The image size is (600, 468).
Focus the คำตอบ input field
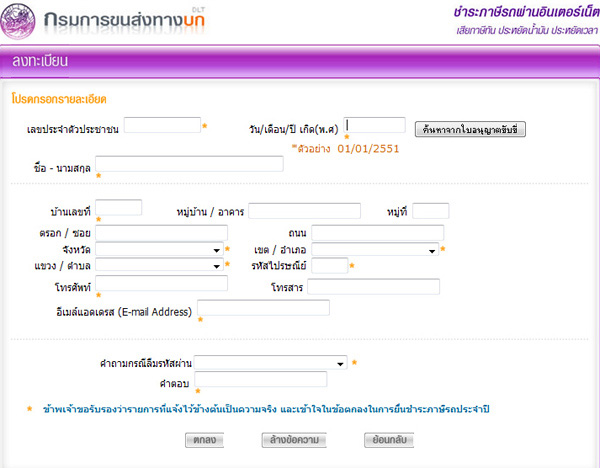[x=261, y=379]
